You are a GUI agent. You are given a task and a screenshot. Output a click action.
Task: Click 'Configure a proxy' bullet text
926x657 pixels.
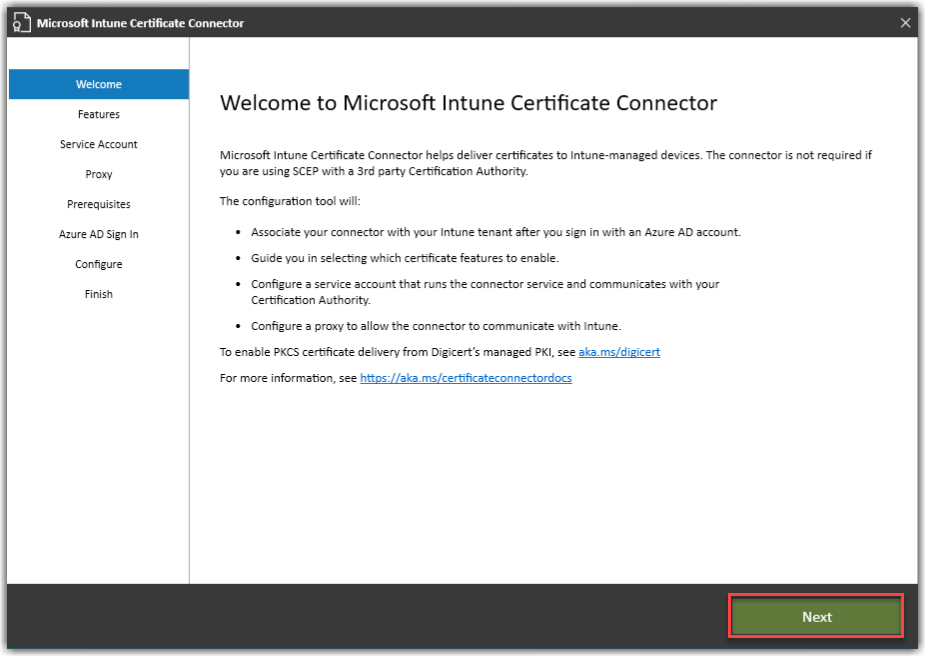436,326
